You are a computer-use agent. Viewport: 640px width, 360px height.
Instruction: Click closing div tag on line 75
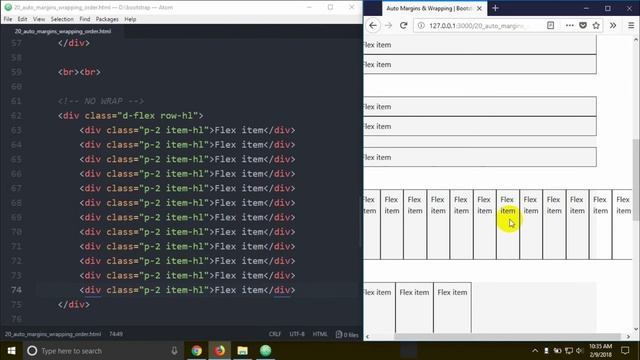point(73,304)
